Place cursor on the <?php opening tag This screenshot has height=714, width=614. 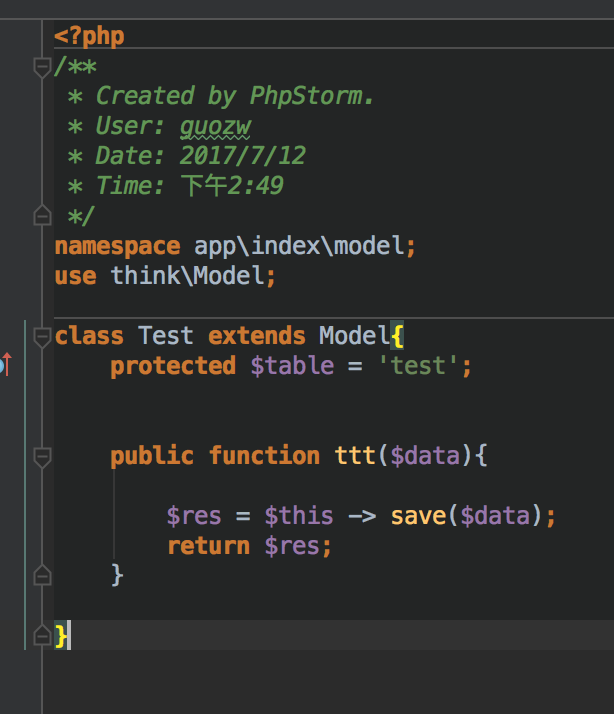(89, 37)
